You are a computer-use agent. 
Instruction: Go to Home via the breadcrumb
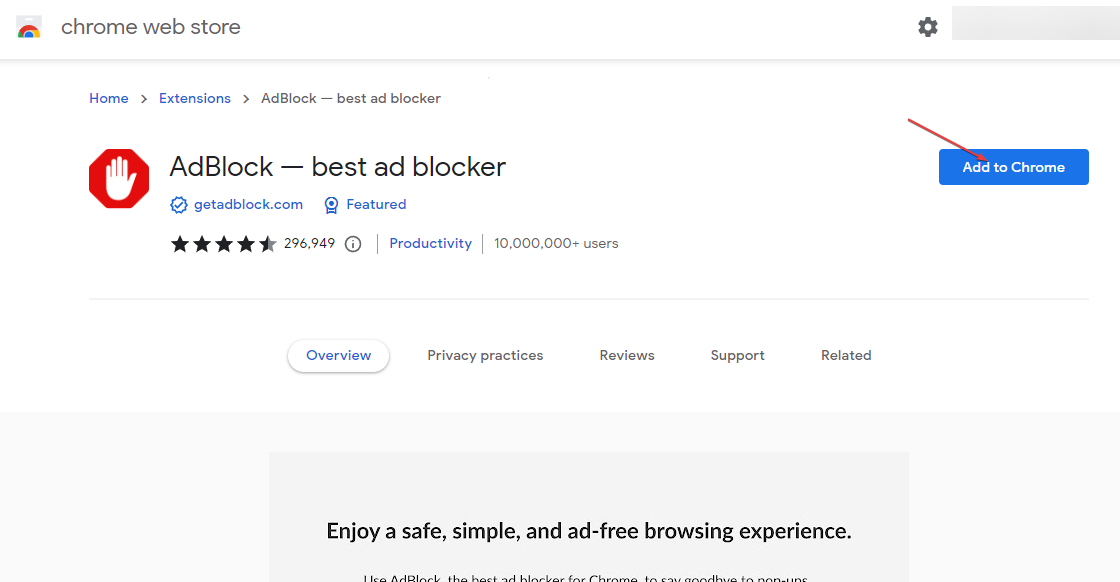108,98
